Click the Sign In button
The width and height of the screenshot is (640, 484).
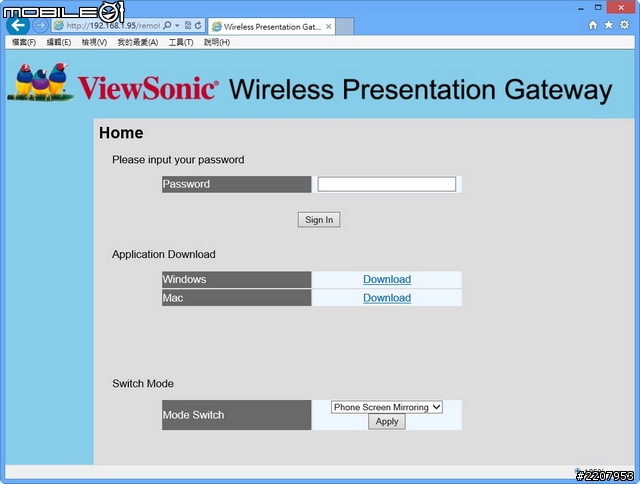[x=319, y=220]
